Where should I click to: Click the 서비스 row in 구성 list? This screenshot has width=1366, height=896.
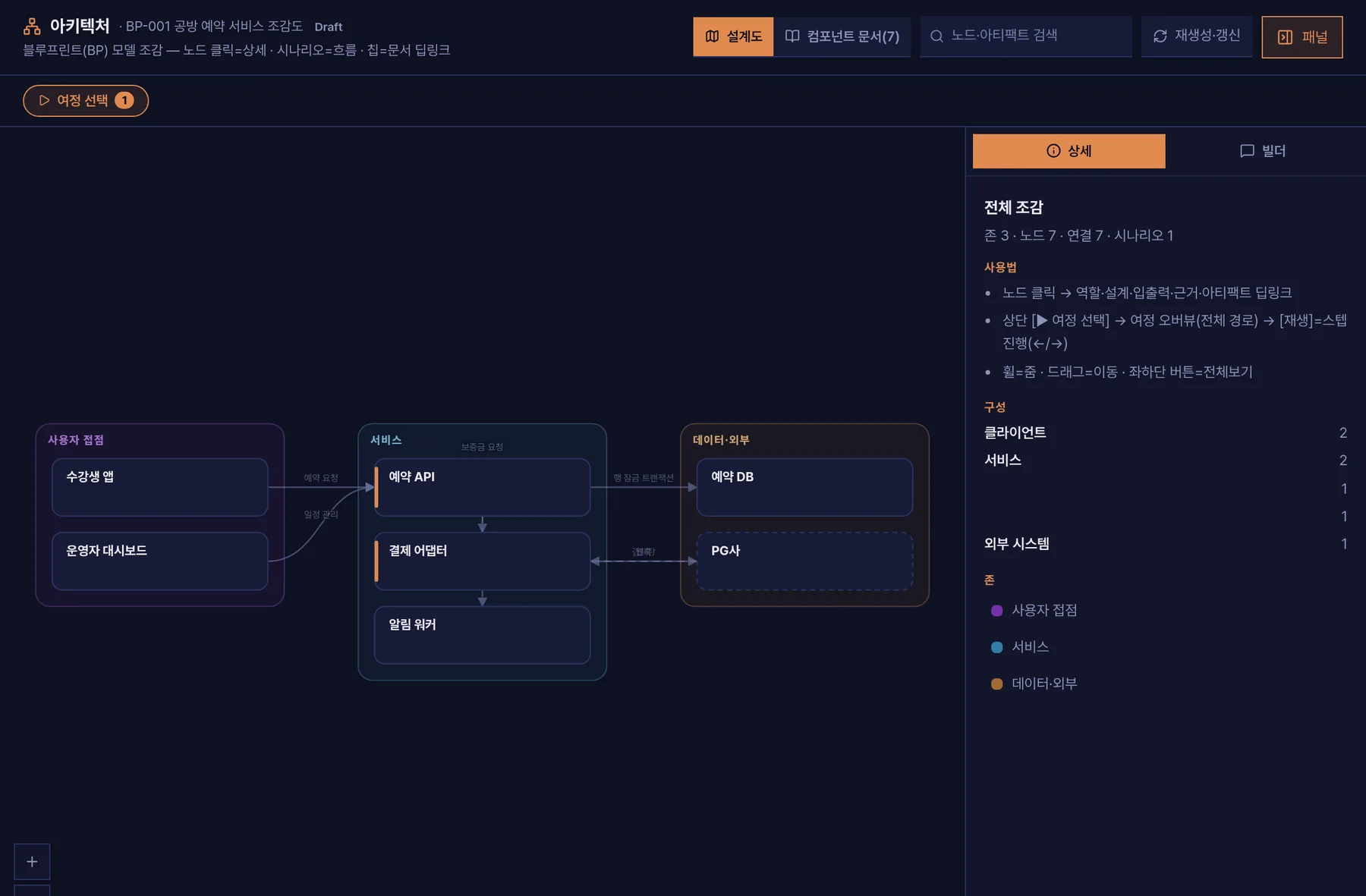tap(1166, 460)
